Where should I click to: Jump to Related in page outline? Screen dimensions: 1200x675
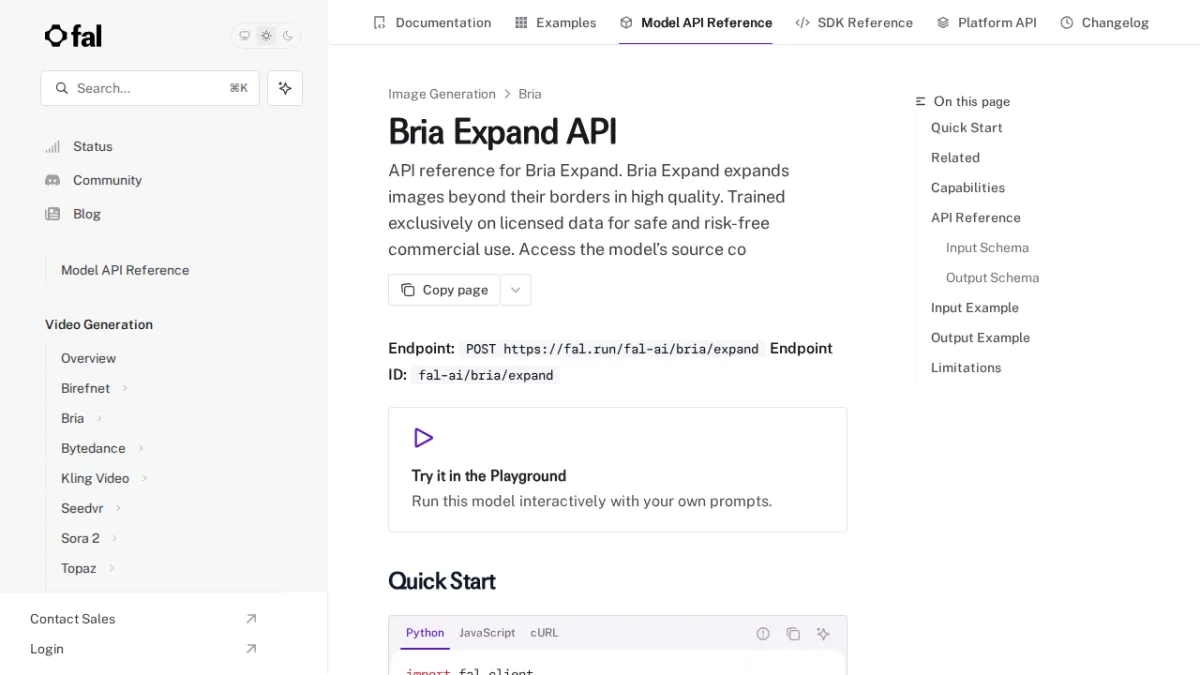point(955,158)
